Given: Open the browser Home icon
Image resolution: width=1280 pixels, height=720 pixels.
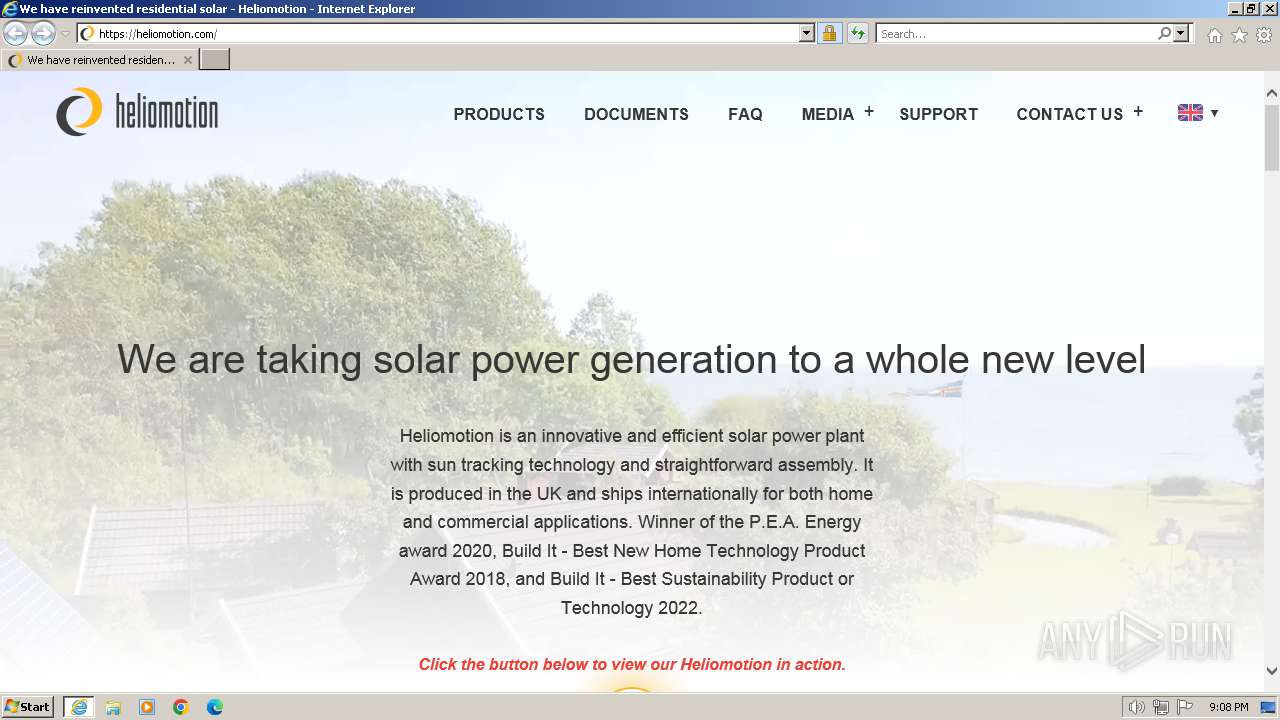Looking at the screenshot, I should (1214, 35).
